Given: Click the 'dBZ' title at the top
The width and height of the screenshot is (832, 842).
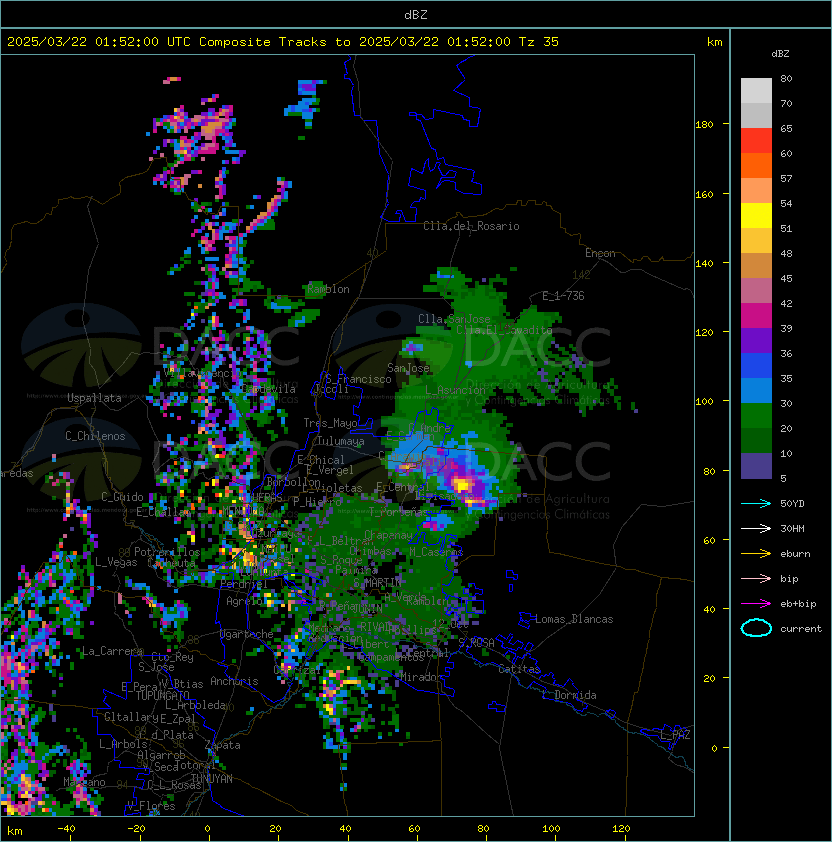Looking at the screenshot, I should coord(416,15).
